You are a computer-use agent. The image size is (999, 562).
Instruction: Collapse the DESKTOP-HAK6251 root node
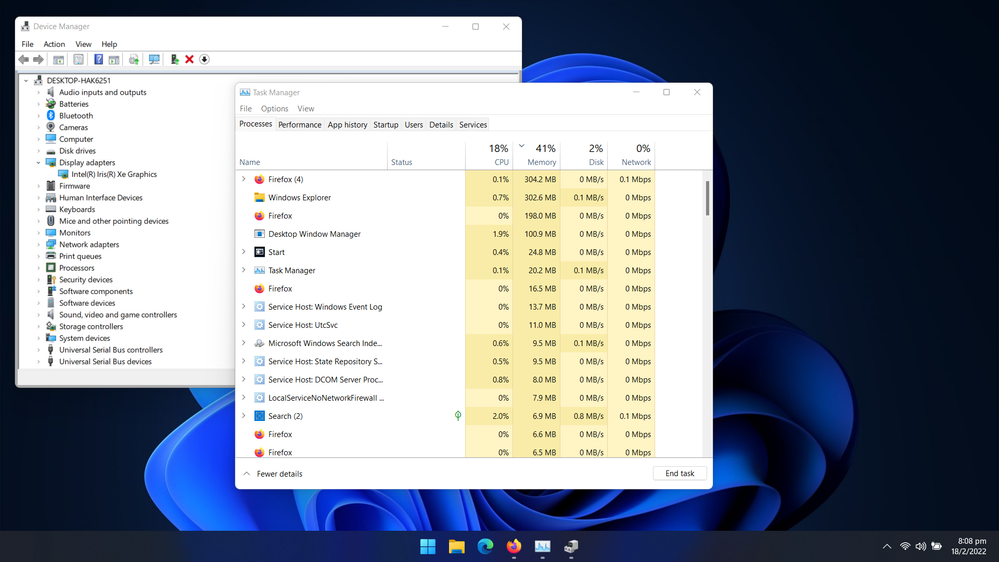point(26,80)
